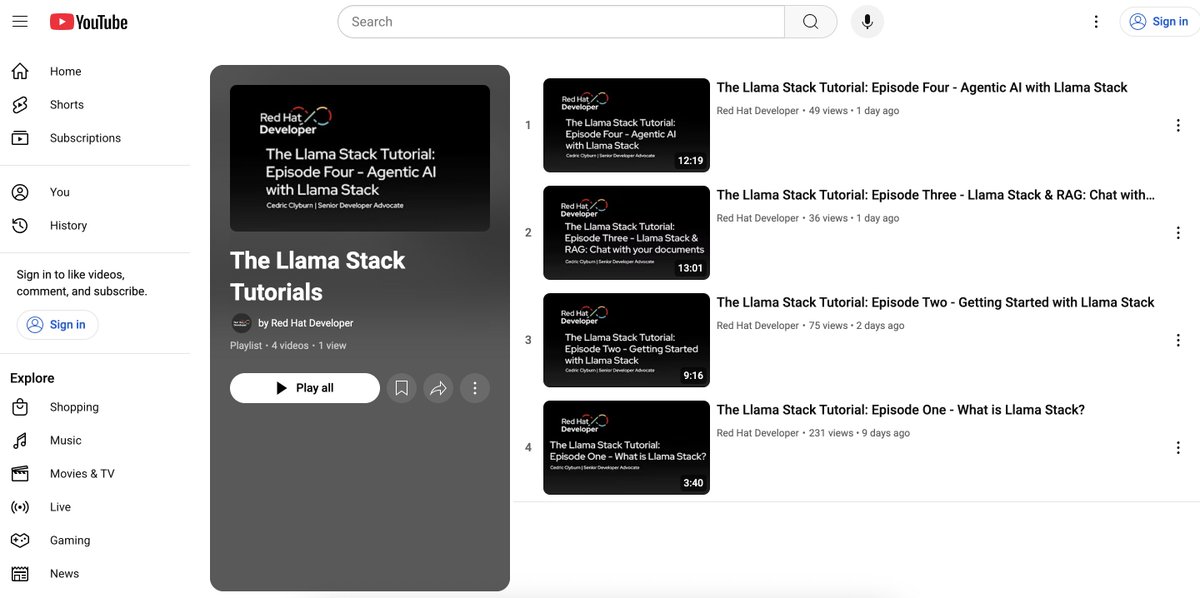The image size is (1200, 598).
Task: Share the playlist via arrow icon
Action: 438,388
